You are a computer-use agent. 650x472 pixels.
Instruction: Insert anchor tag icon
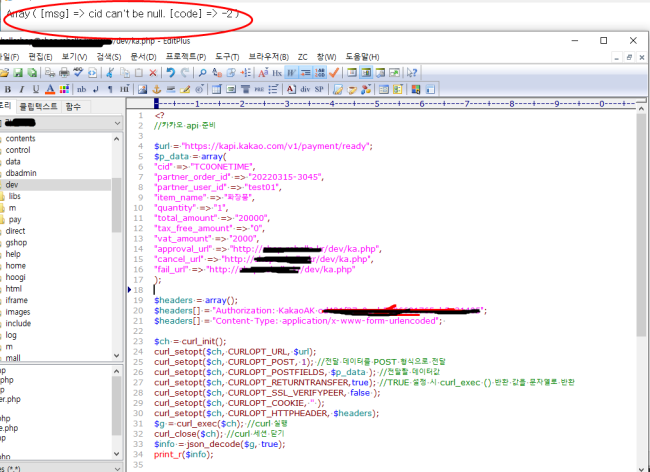[157, 89]
